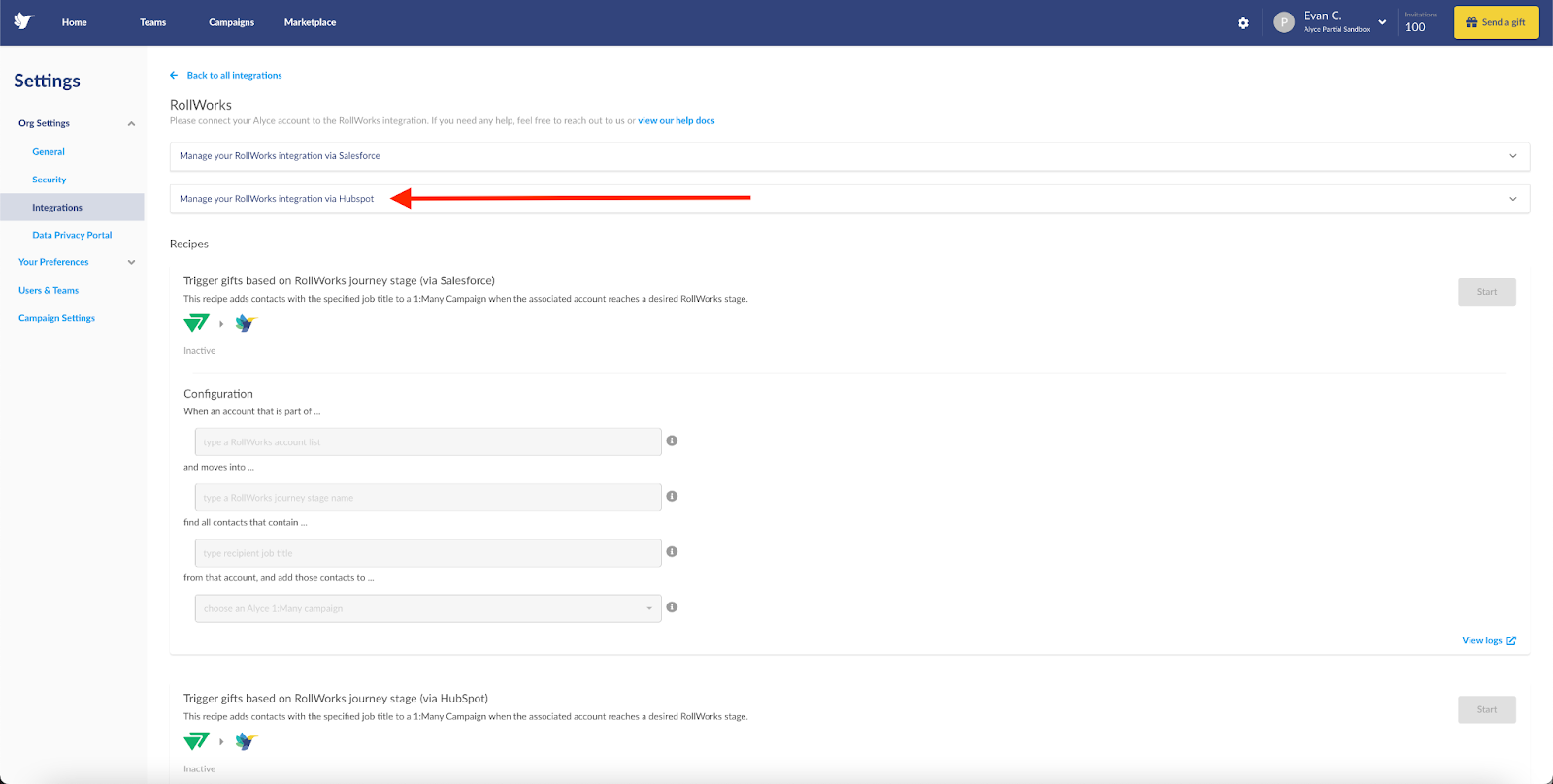The width and height of the screenshot is (1553, 784).
Task: Click Inactive status under Salesforce recipe
Action: click(200, 351)
